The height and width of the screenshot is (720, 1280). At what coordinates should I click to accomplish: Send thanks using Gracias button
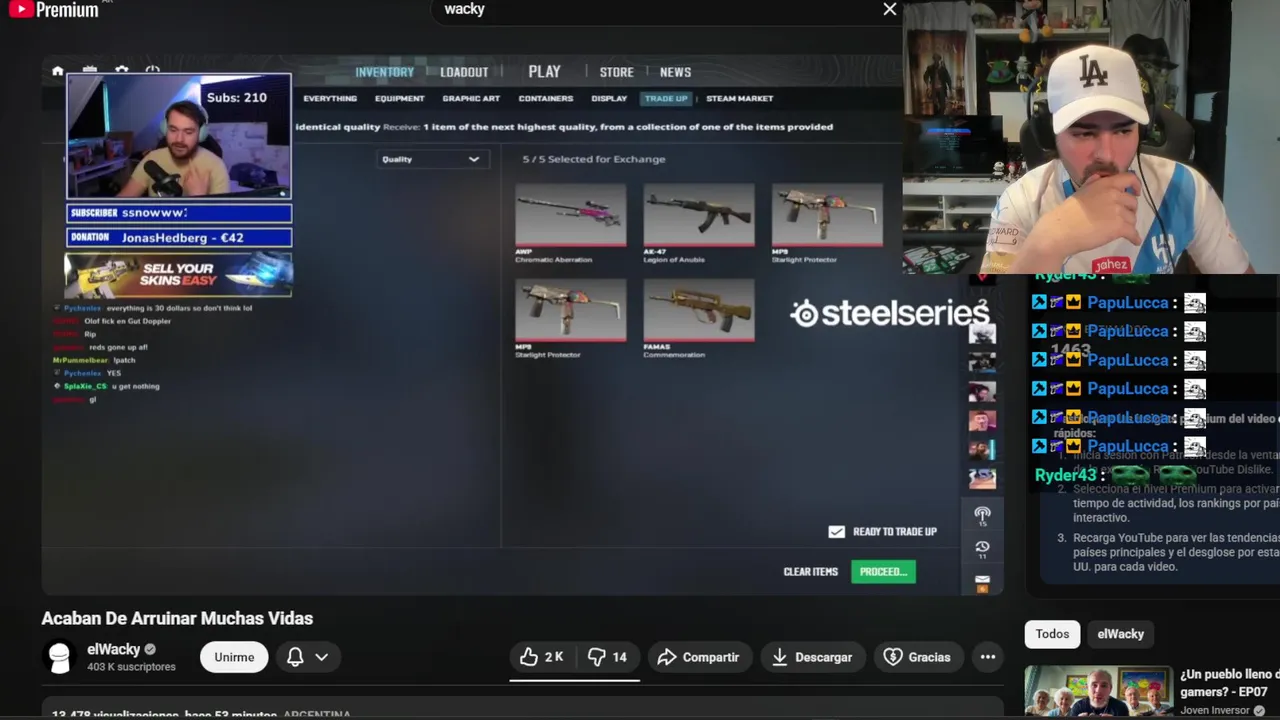point(918,657)
